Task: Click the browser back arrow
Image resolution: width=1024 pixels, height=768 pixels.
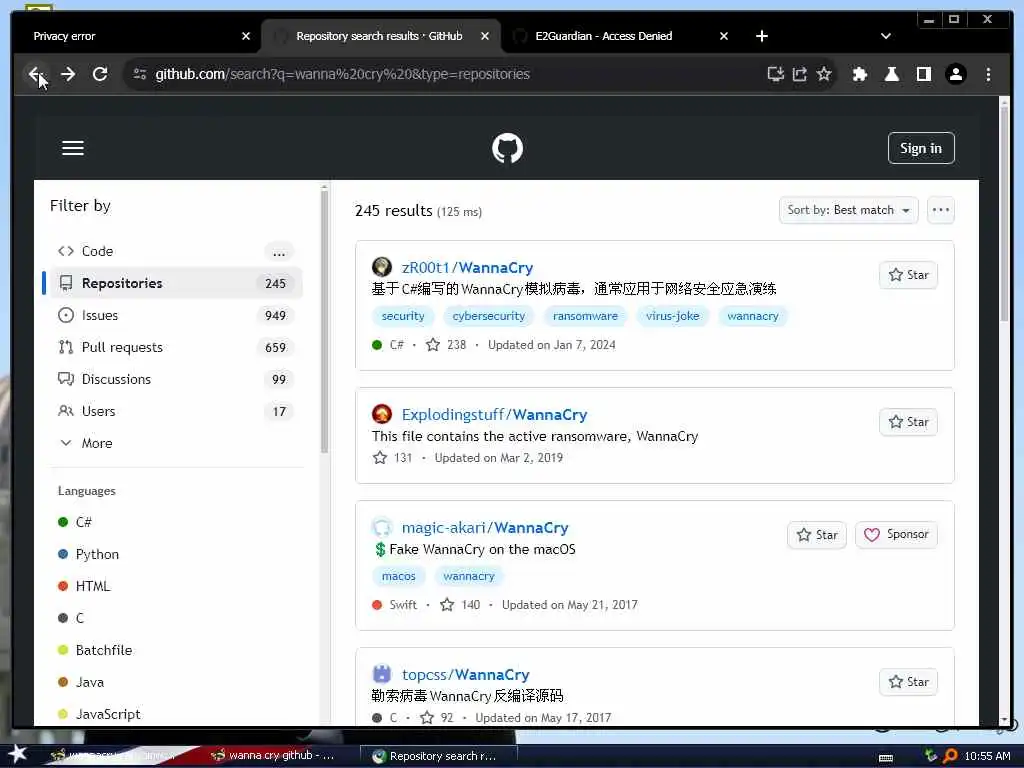Action: (35, 74)
